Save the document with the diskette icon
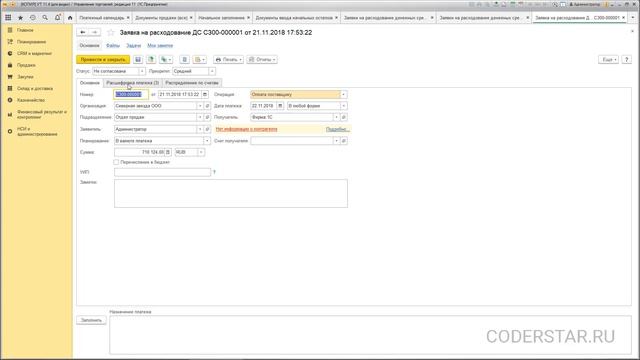This screenshot has width=640, height=360. [x=138, y=60]
